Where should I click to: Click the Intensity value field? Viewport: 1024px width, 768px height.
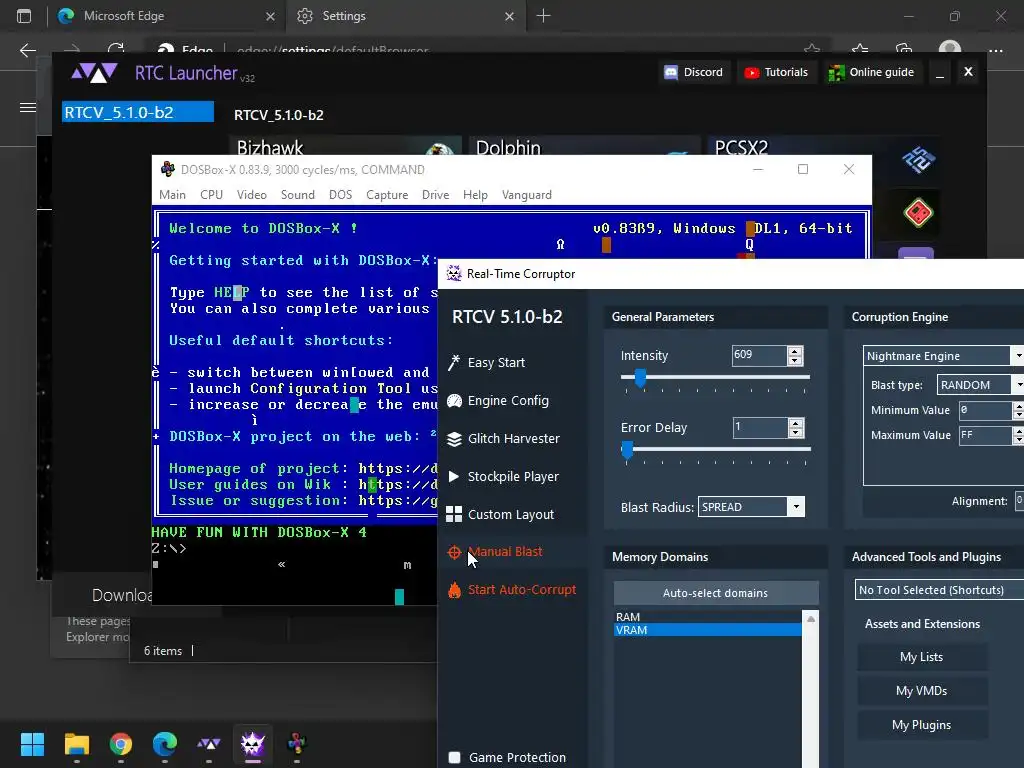(x=760, y=355)
